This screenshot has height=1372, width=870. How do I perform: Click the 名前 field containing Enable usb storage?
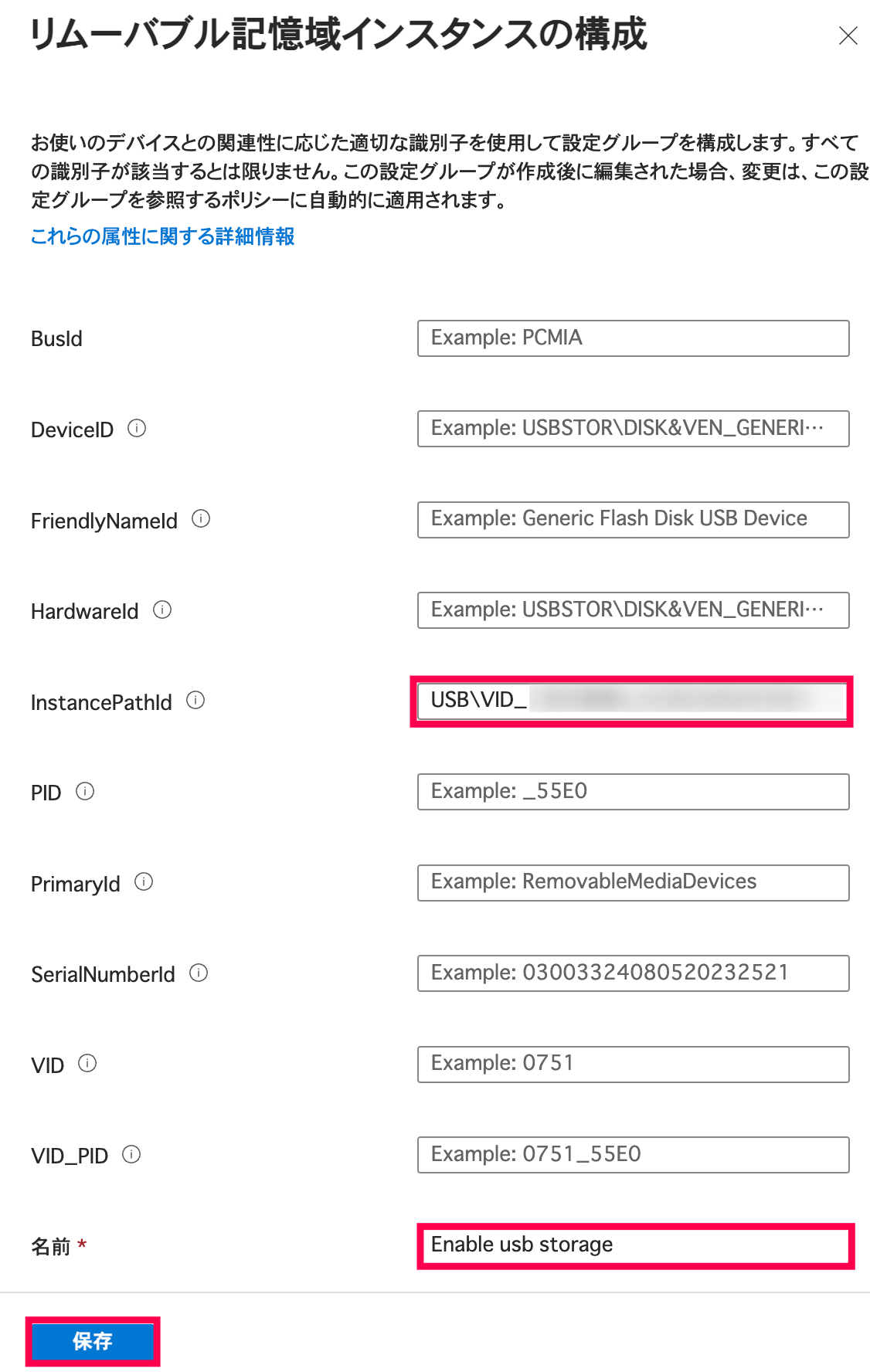coord(635,1245)
